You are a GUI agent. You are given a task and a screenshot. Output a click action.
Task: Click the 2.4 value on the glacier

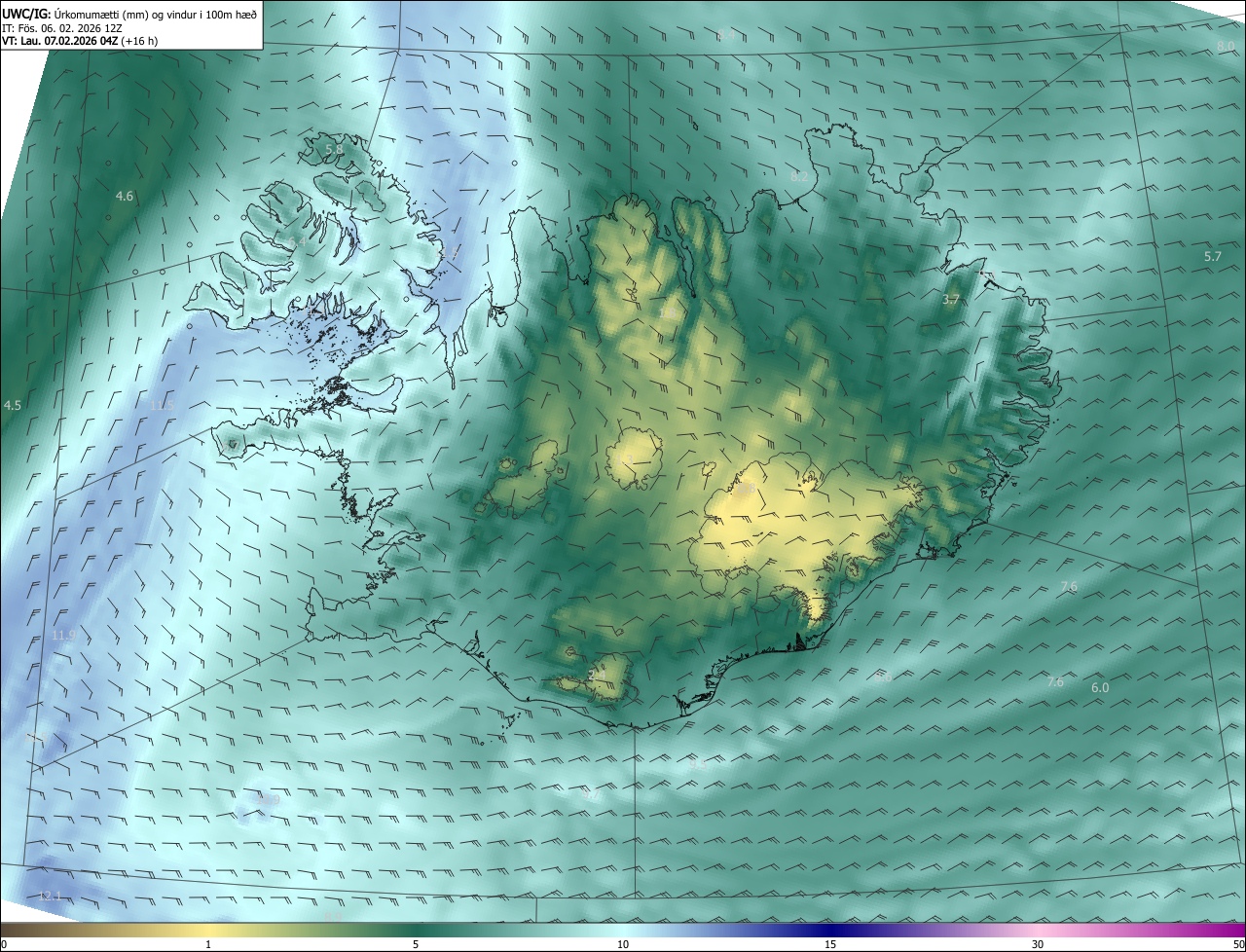tap(597, 675)
